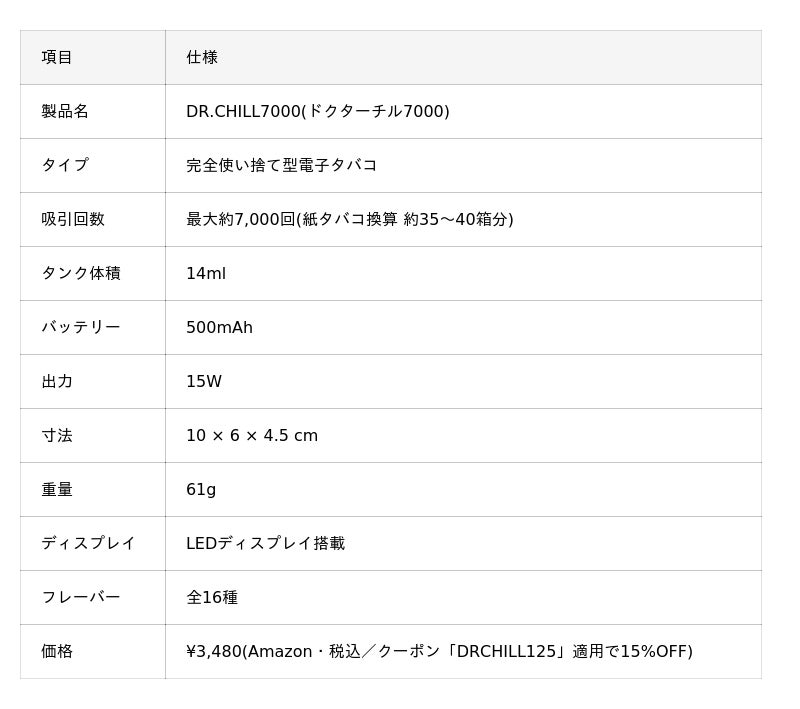Screen dimensions: 800x709
Task: Click the 全16種 flavor count
Action: click(212, 597)
